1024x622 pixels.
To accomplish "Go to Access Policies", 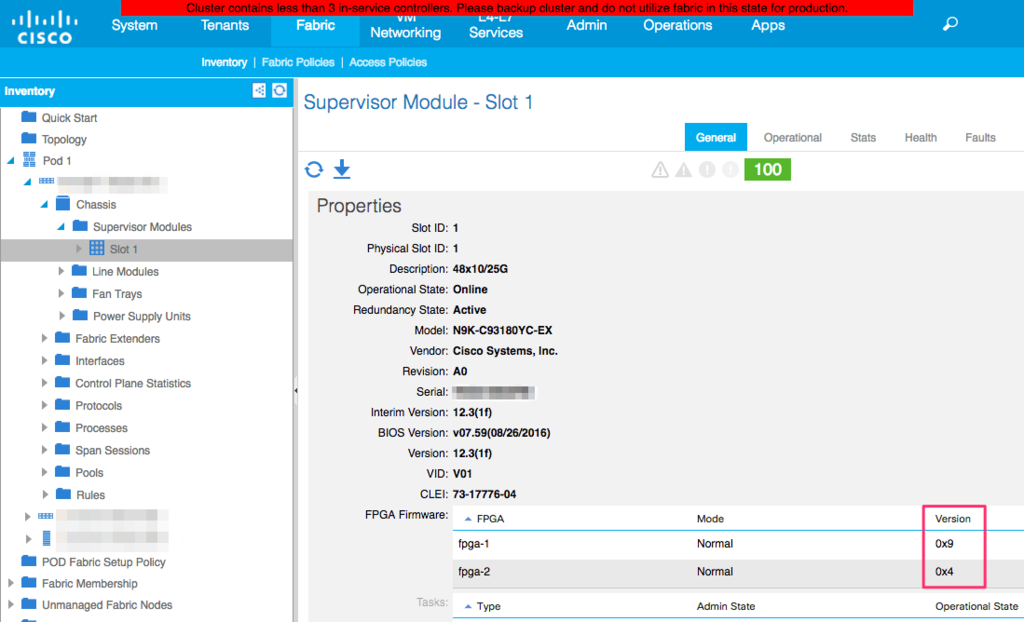I will pos(388,62).
